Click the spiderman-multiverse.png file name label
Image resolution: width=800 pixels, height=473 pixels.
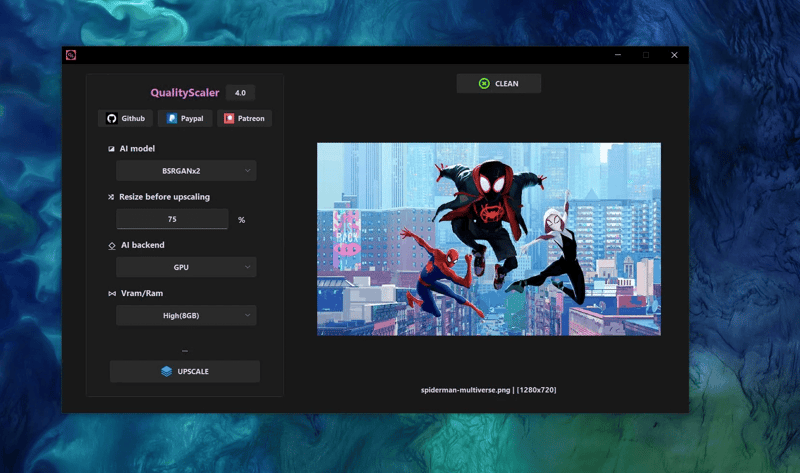click(x=488, y=389)
